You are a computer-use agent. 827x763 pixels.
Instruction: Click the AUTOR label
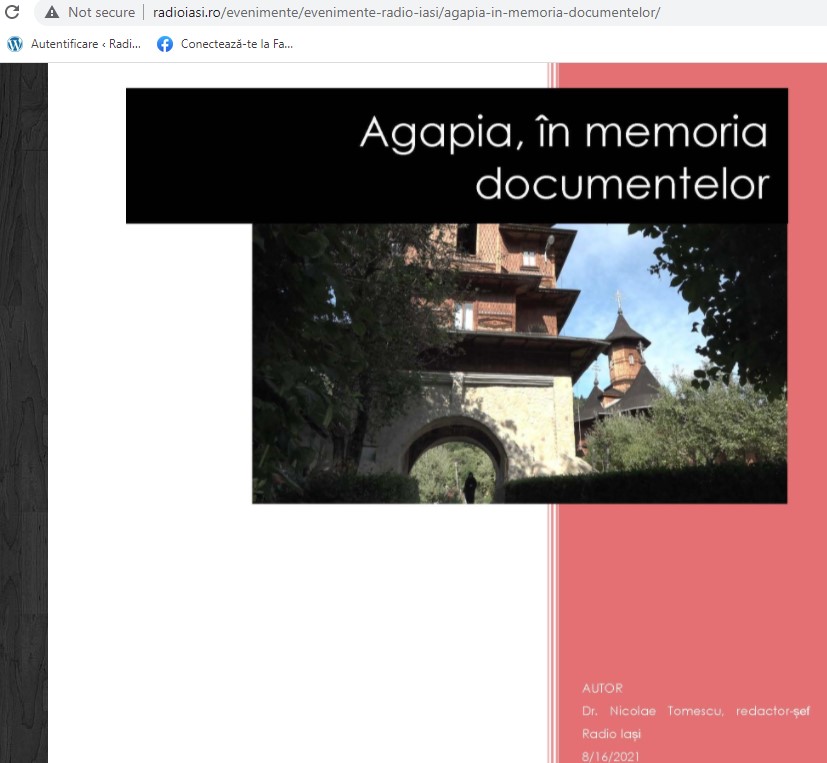(x=602, y=688)
